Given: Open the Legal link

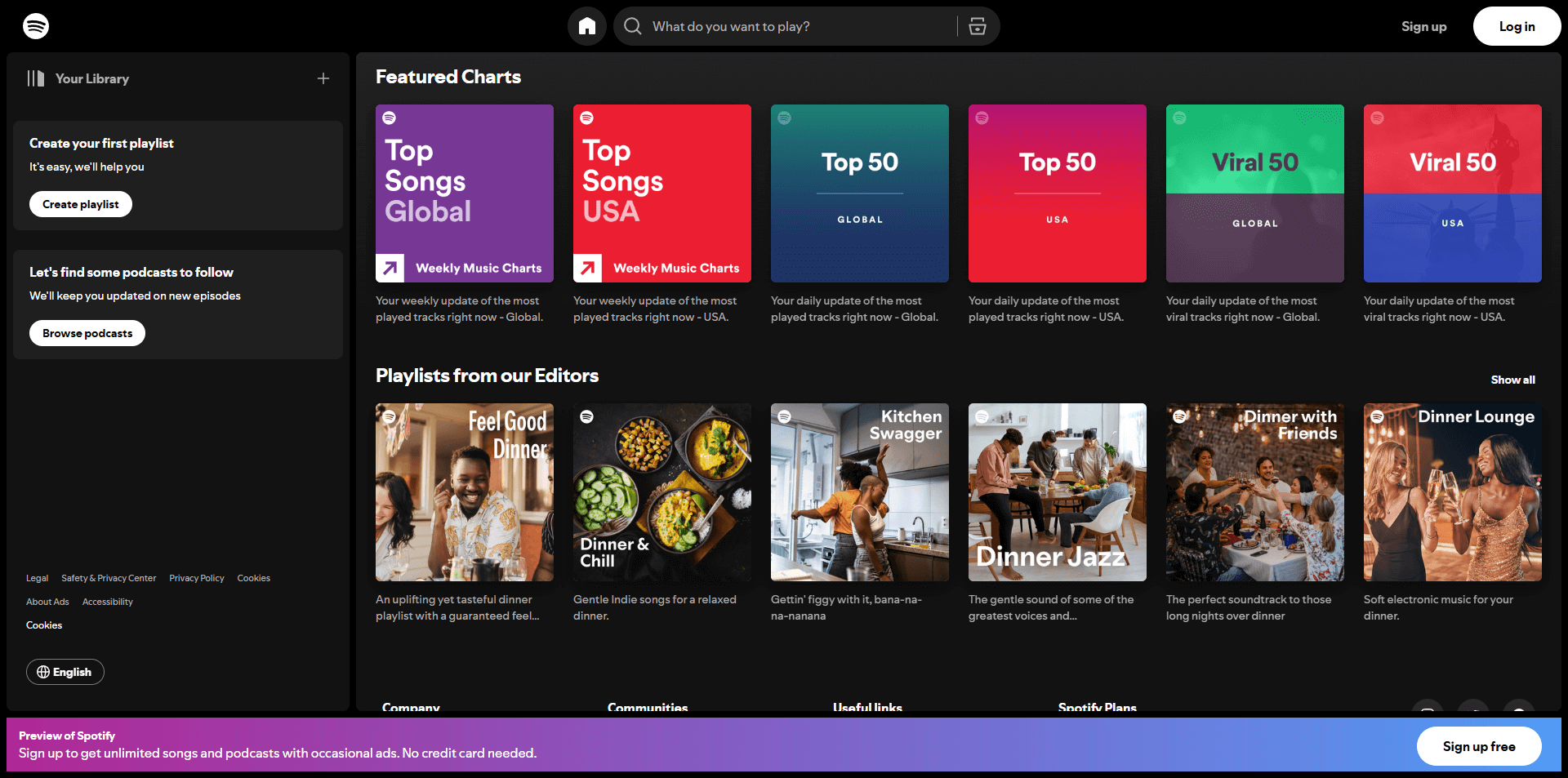Looking at the screenshot, I should tap(37, 578).
